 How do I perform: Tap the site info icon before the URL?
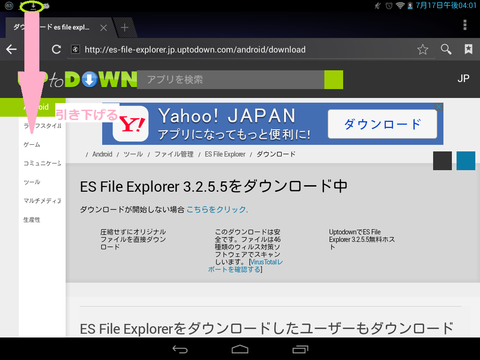(75, 49)
